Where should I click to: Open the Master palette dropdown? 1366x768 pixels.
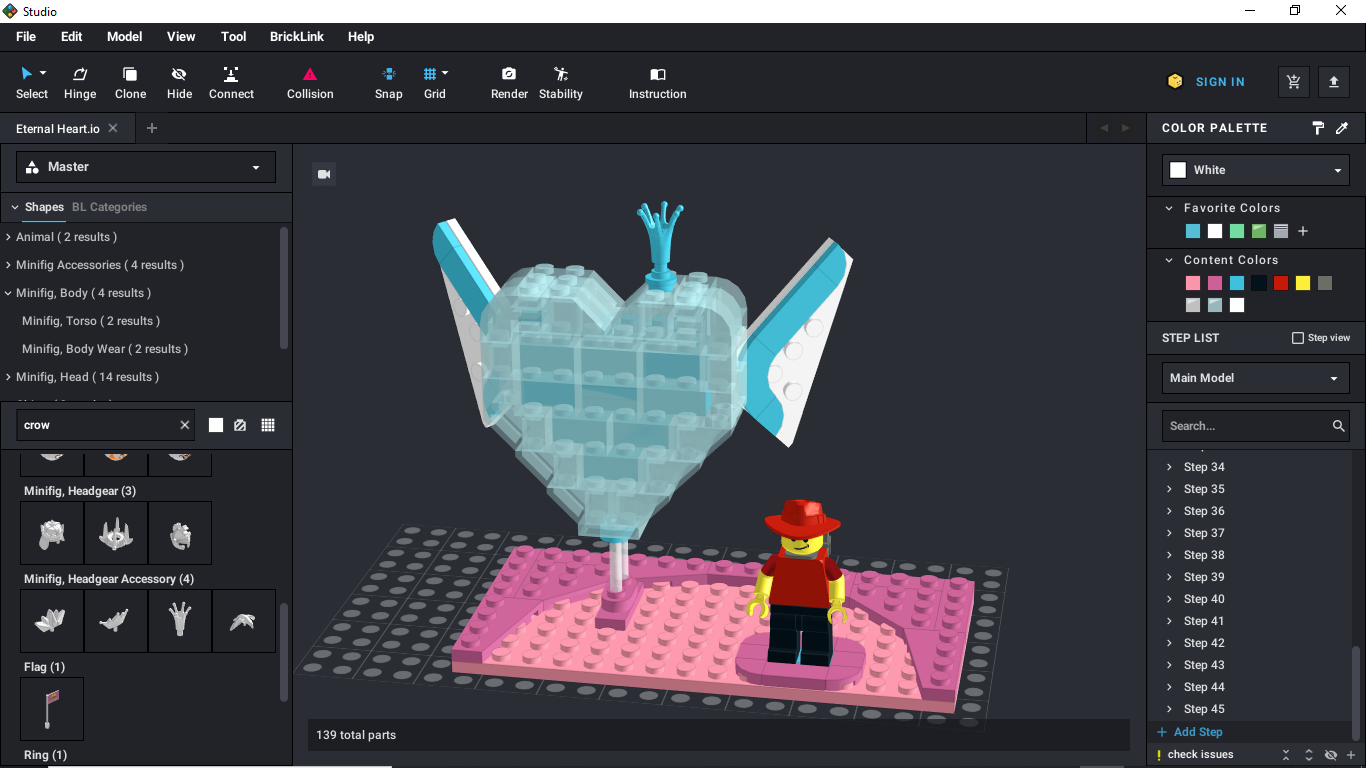146,167
